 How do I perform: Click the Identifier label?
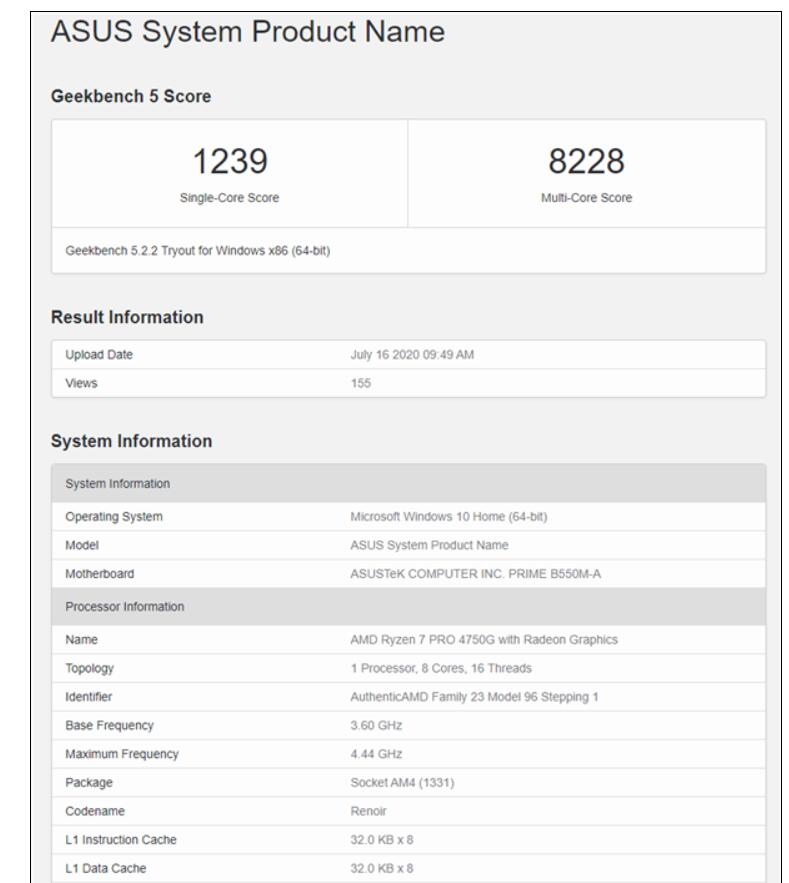[88, 697]
